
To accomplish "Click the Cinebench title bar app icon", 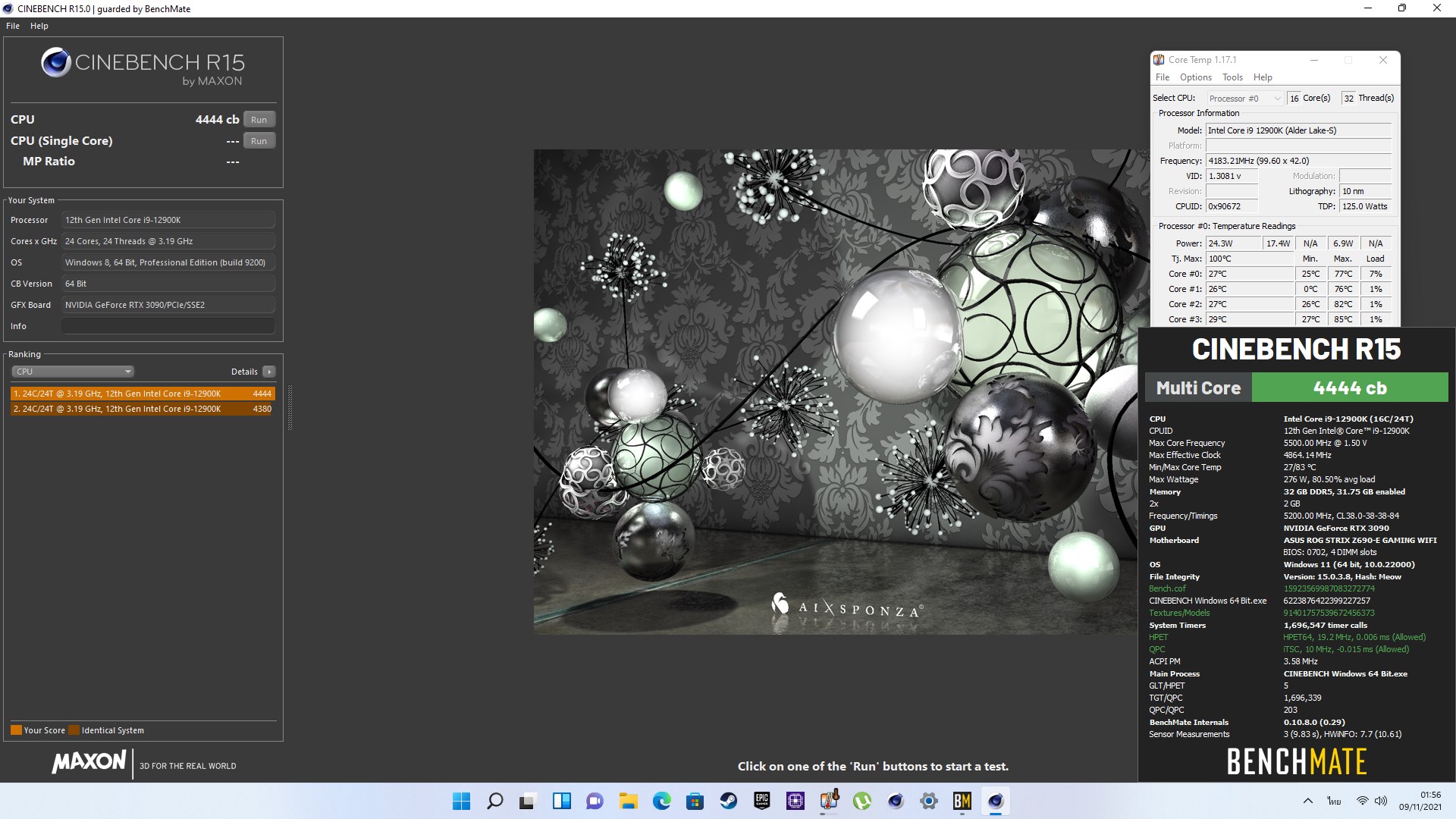I will (x=8, y=8).
